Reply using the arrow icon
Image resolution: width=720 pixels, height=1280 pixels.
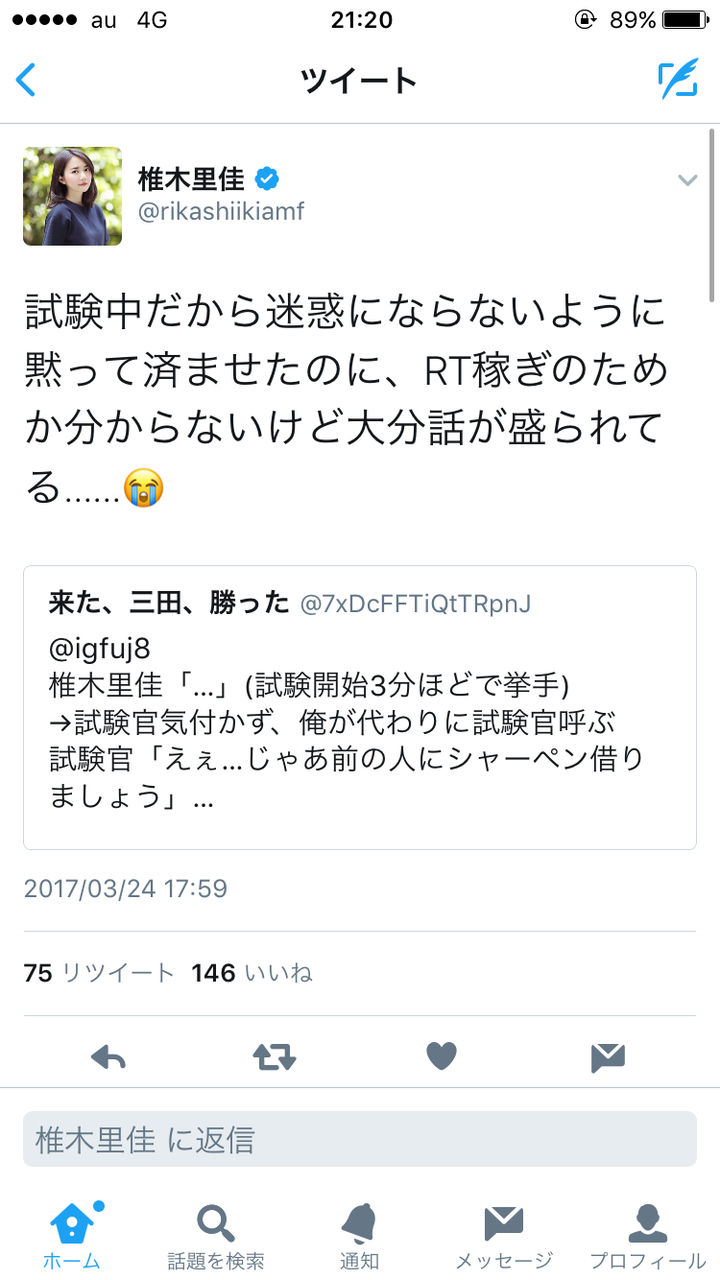click(x=108, y=1056)
